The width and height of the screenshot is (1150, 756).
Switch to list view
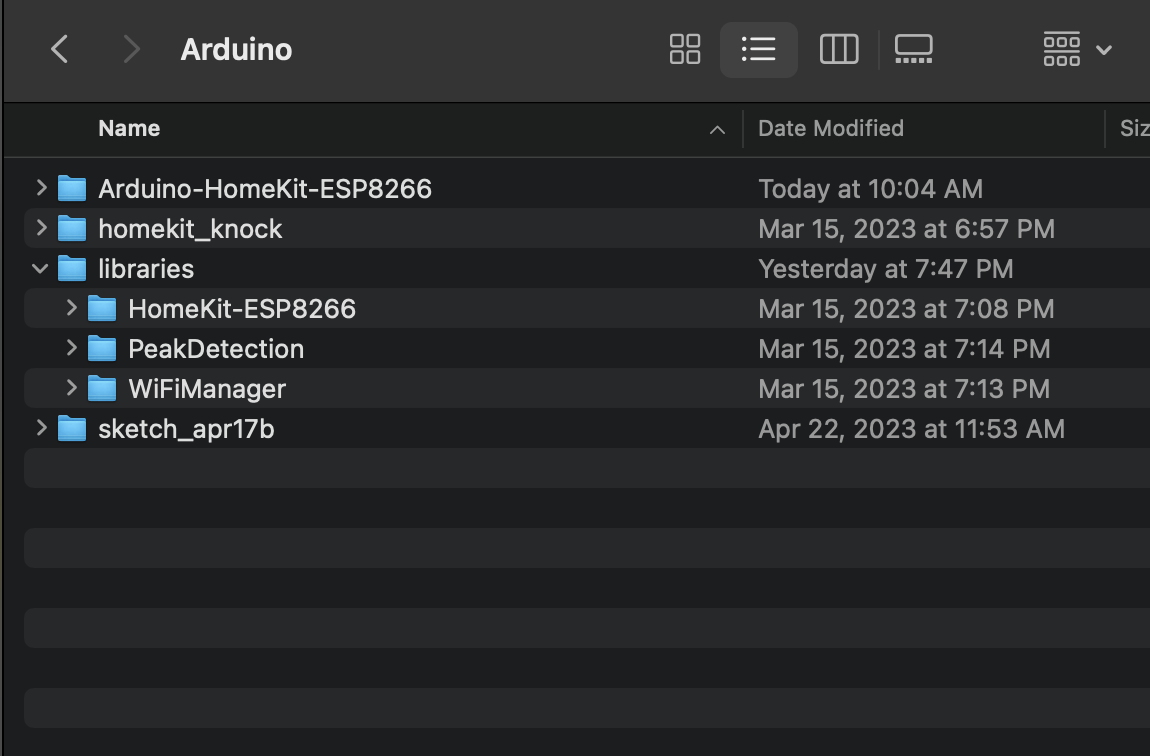pos(758,49)
